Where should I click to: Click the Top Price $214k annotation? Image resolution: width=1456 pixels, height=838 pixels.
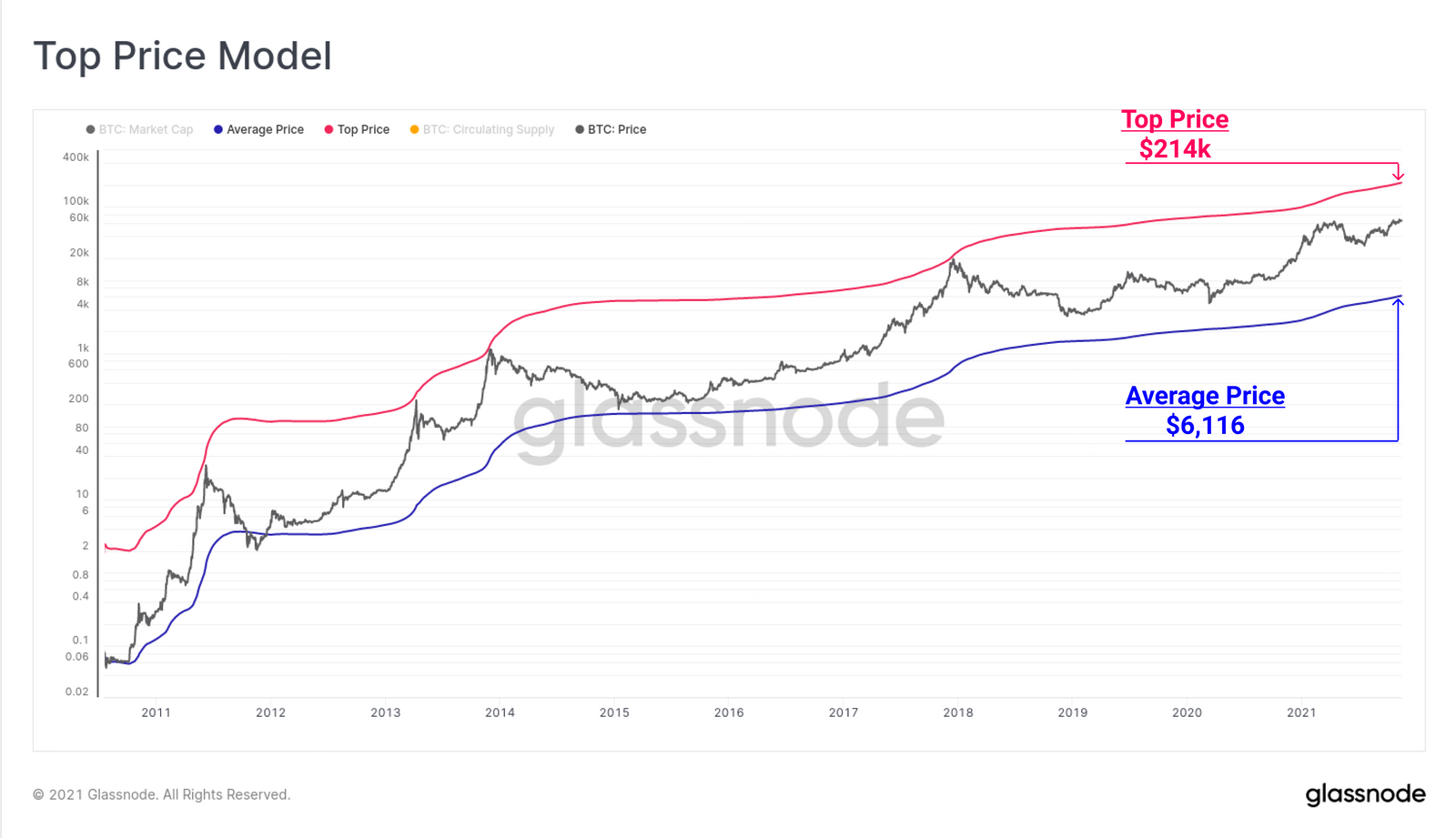click(1175, 134)
